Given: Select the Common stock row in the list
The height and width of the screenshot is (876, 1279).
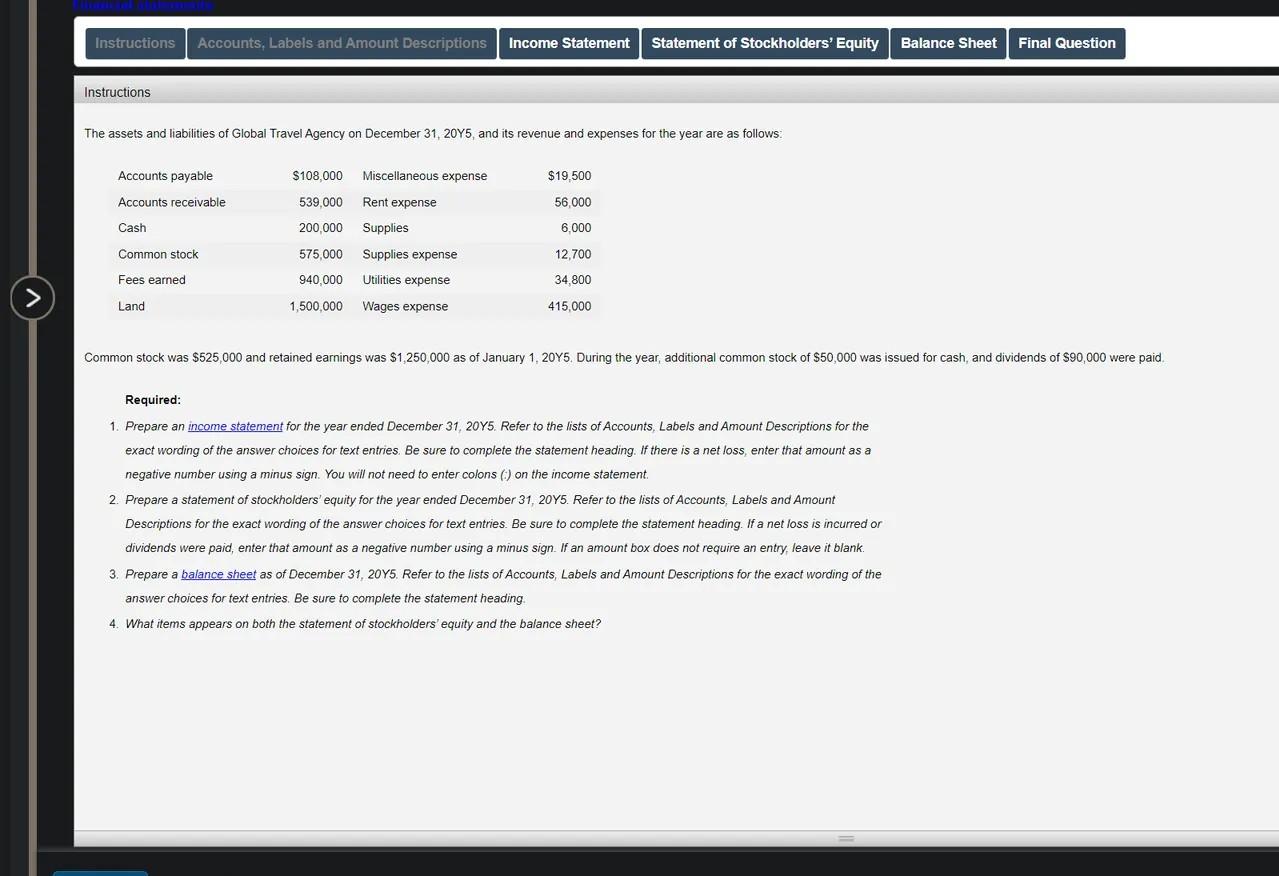Looking at the screenshot, I should click(158, 254).
